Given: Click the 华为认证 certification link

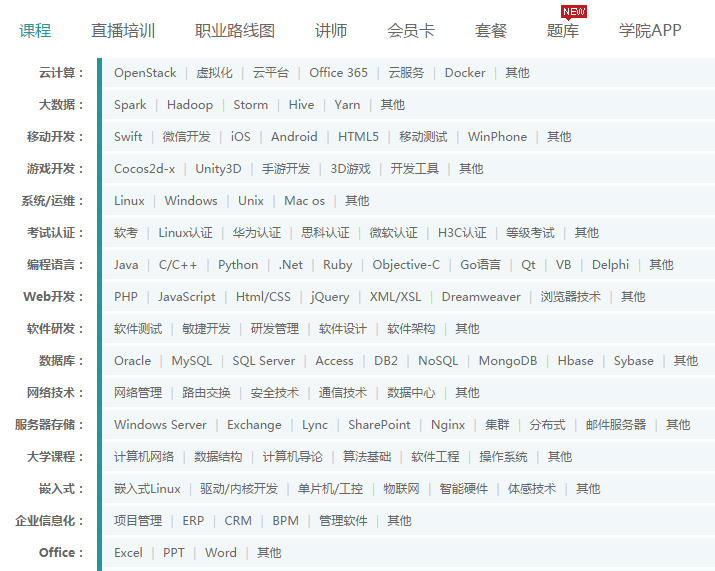Looking at the screenshot, I should [x=257, y=233].
